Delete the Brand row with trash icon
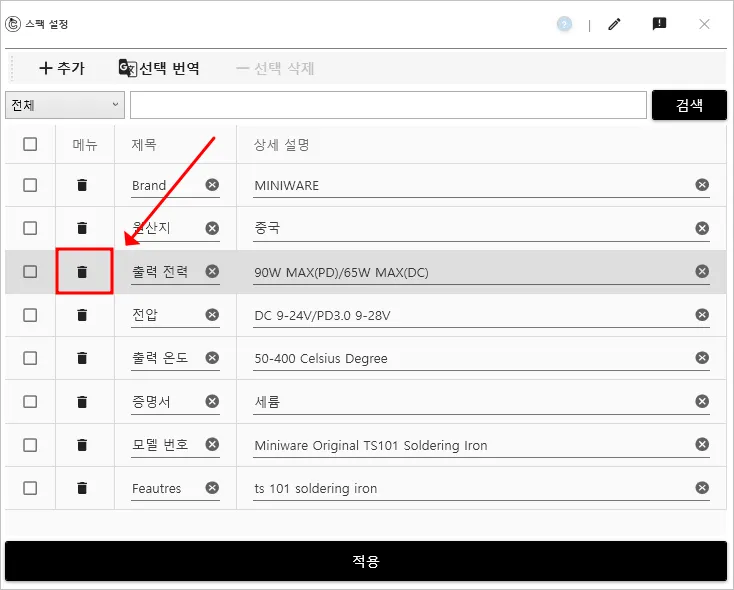This screenshot has width=734, height=590. coord(82,185)
